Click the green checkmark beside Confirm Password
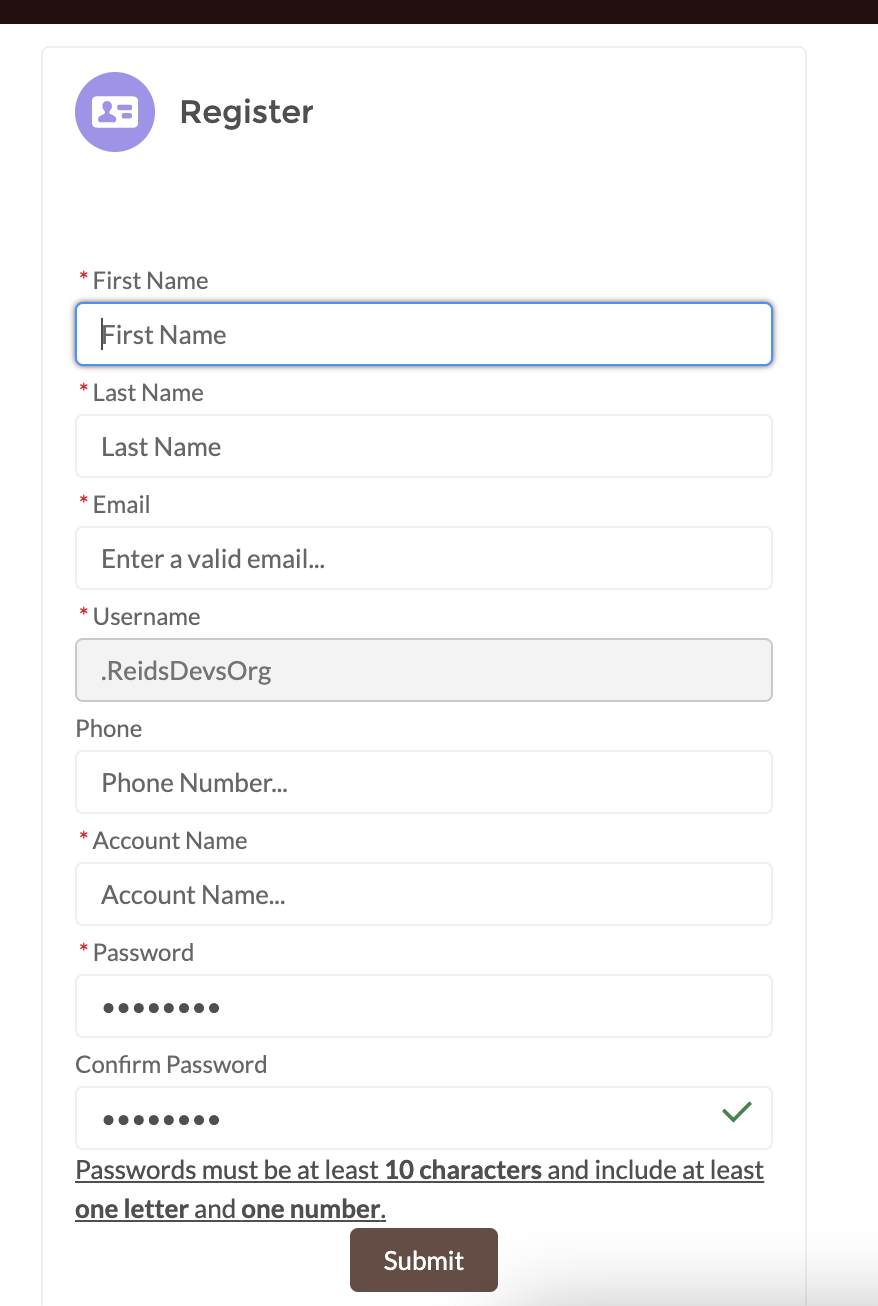Image resolution: width=878 pixels, height=1306 pixels. 737,1111
